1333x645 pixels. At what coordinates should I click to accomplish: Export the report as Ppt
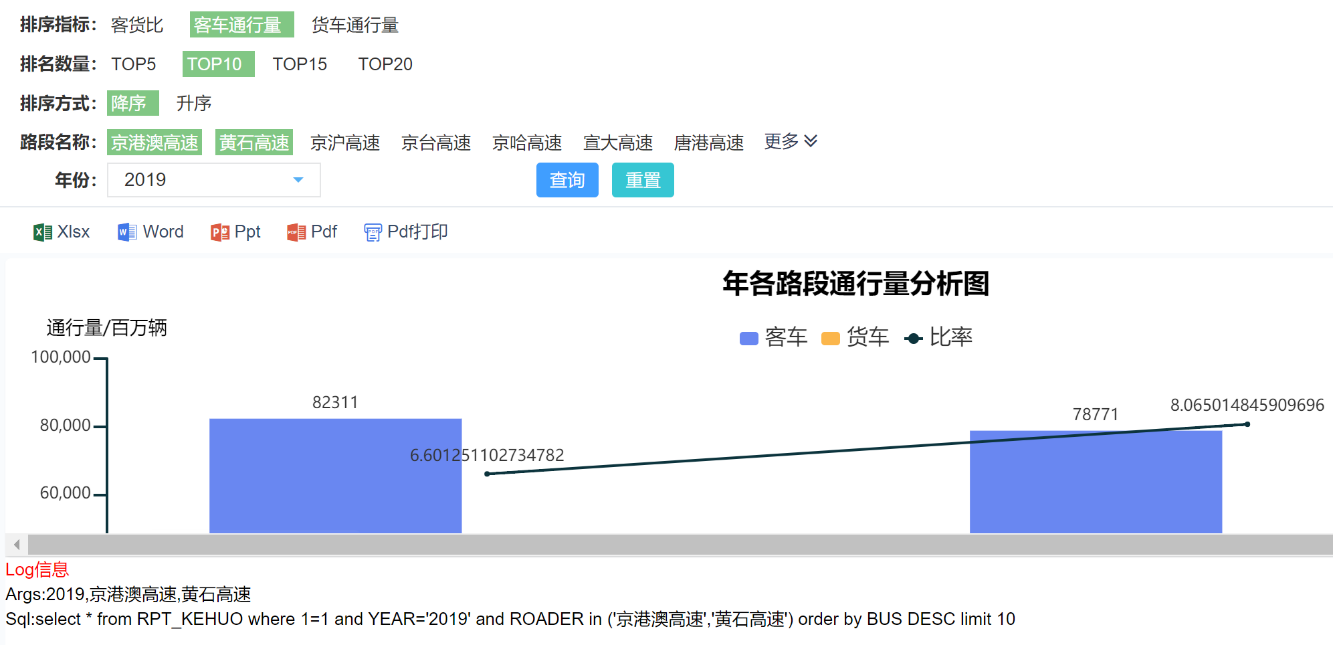[x=236, y=232]
